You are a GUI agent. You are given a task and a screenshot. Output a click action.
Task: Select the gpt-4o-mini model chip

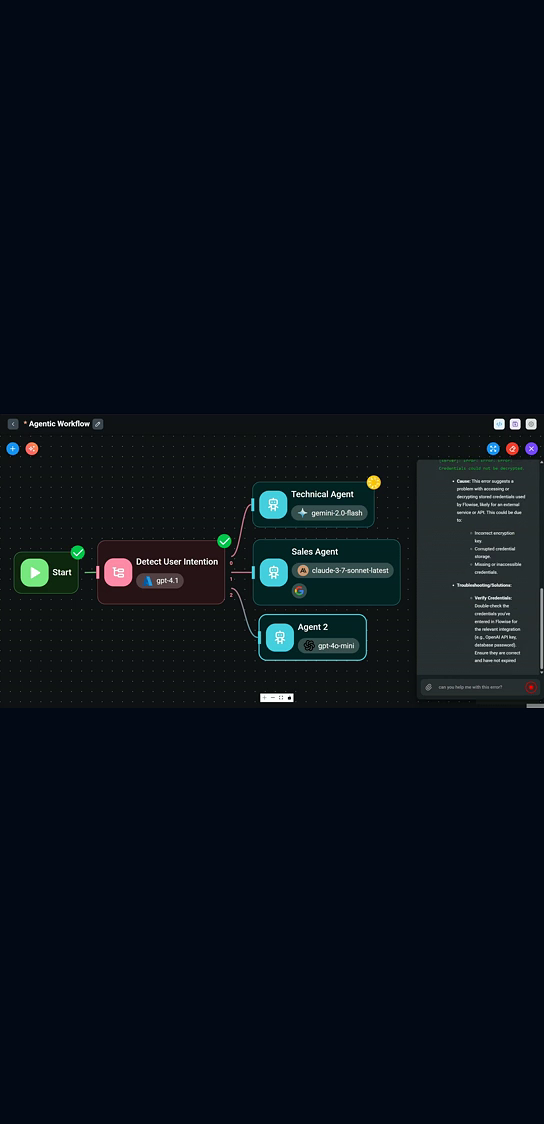pos(329,645)
